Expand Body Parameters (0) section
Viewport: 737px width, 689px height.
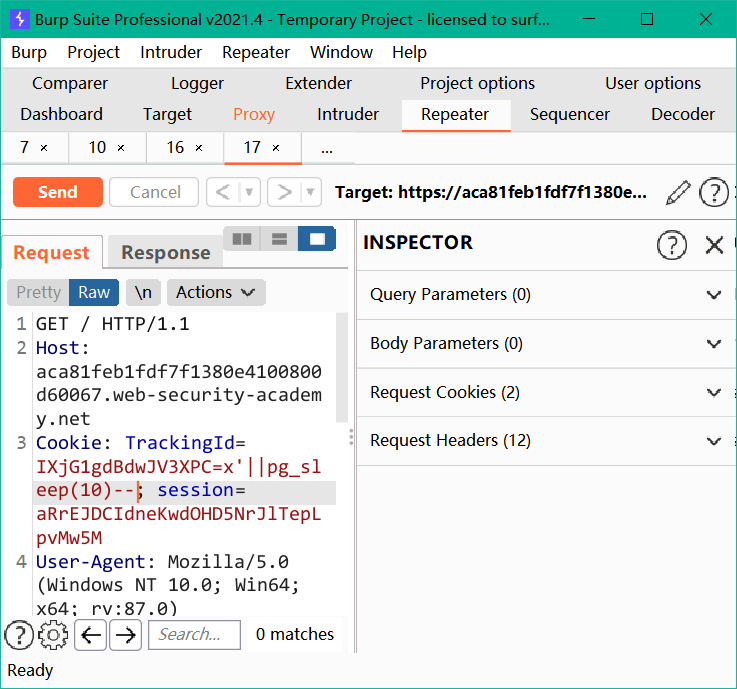tap(546, 344)
